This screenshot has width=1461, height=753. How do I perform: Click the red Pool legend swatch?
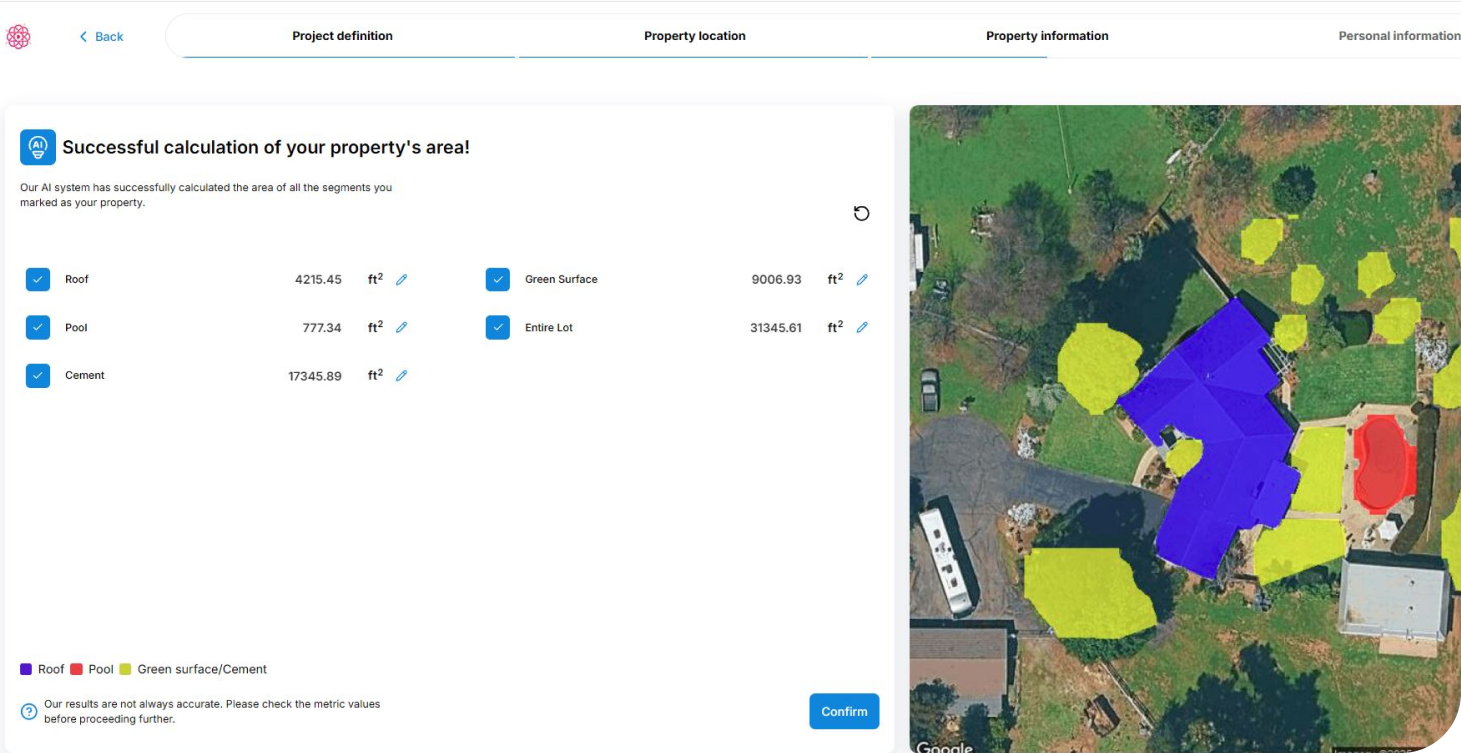tap(76, 669)
